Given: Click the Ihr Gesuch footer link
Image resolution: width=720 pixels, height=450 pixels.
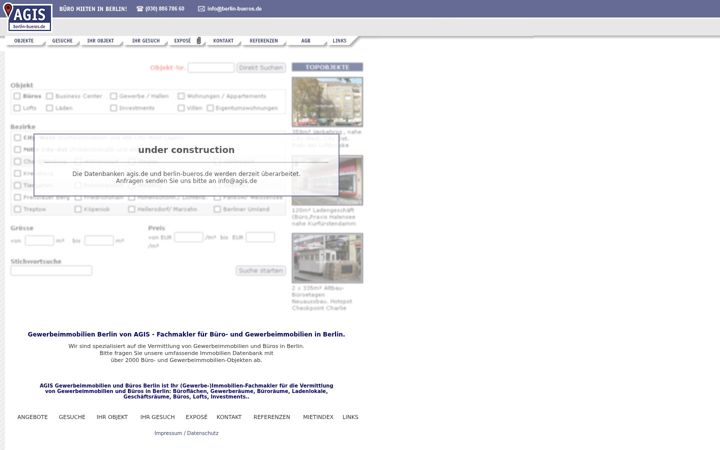Looking at the screenshot, I should [x=158, y=417].
